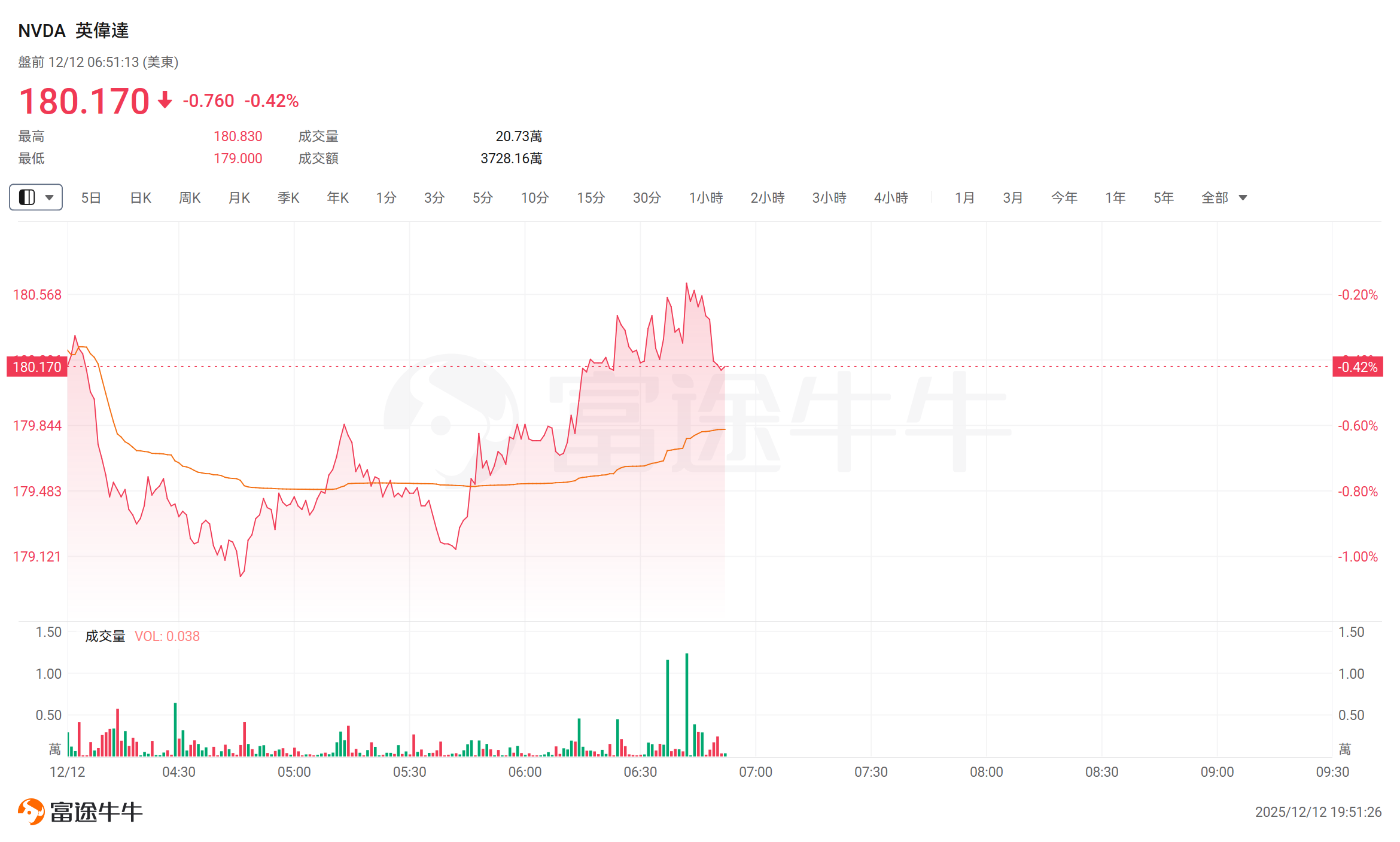Show the 1月 range
The width and height of the screenshot is (1400, 842).
pyautogui.click(x=964, y=197)
